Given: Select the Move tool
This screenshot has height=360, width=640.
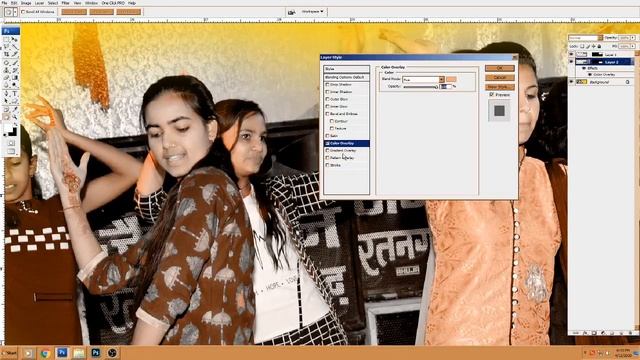Looking at the screenshot, I should point(15,39).
